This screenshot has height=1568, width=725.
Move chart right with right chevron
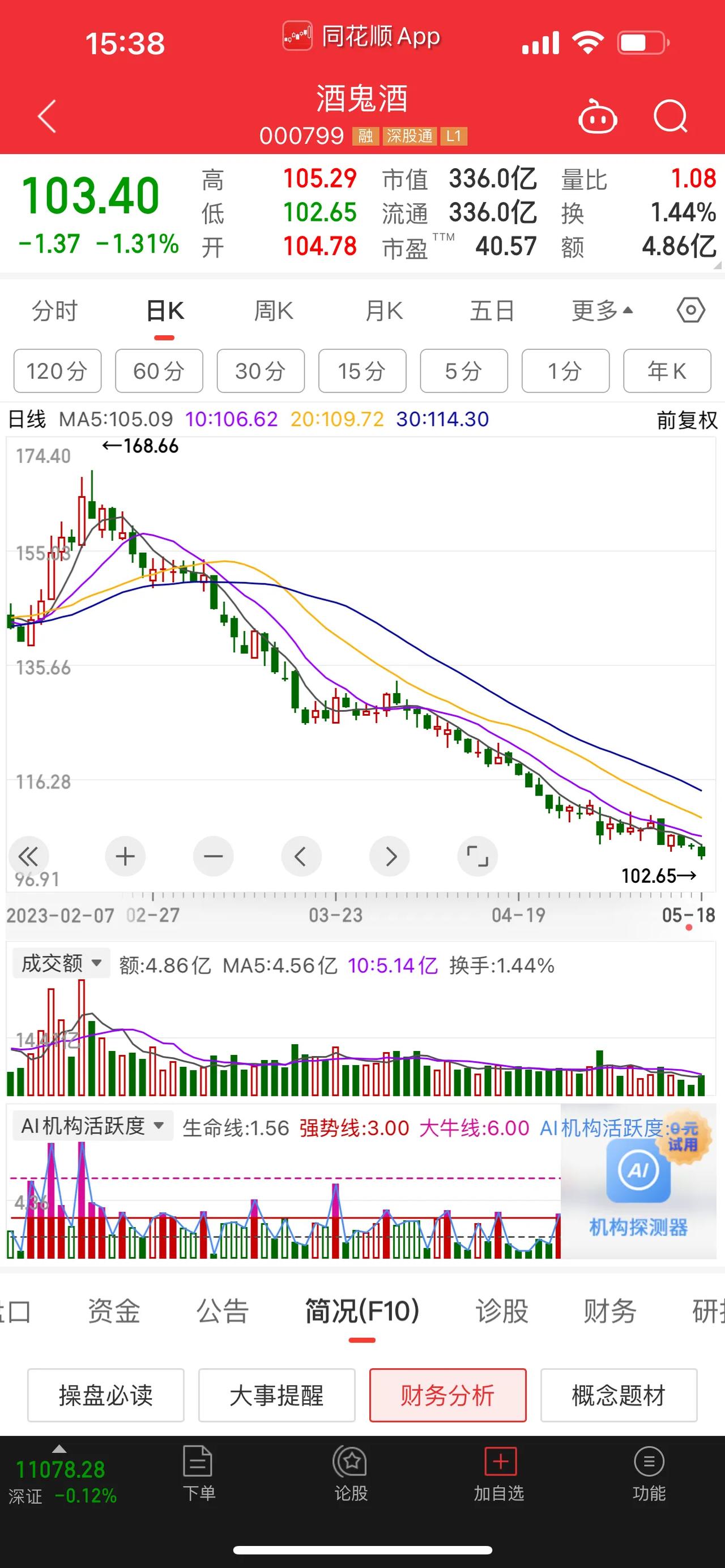click(390, 856)
